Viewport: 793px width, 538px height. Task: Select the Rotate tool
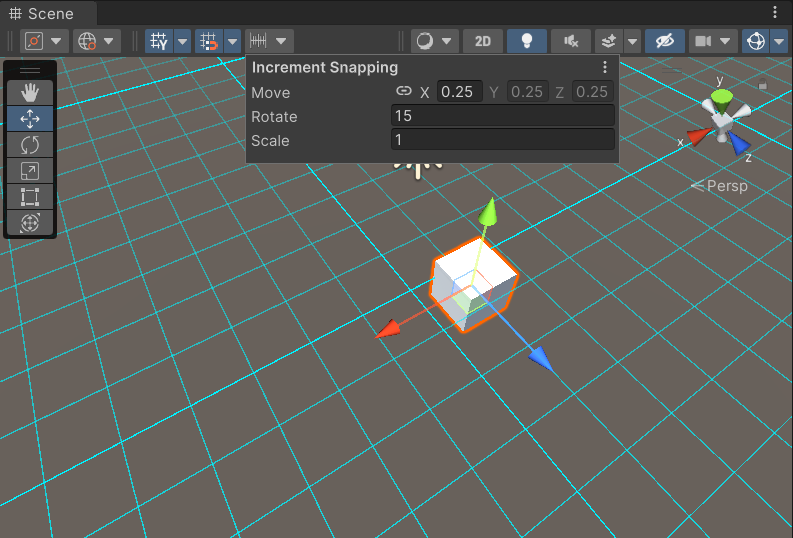pos(30,145)
